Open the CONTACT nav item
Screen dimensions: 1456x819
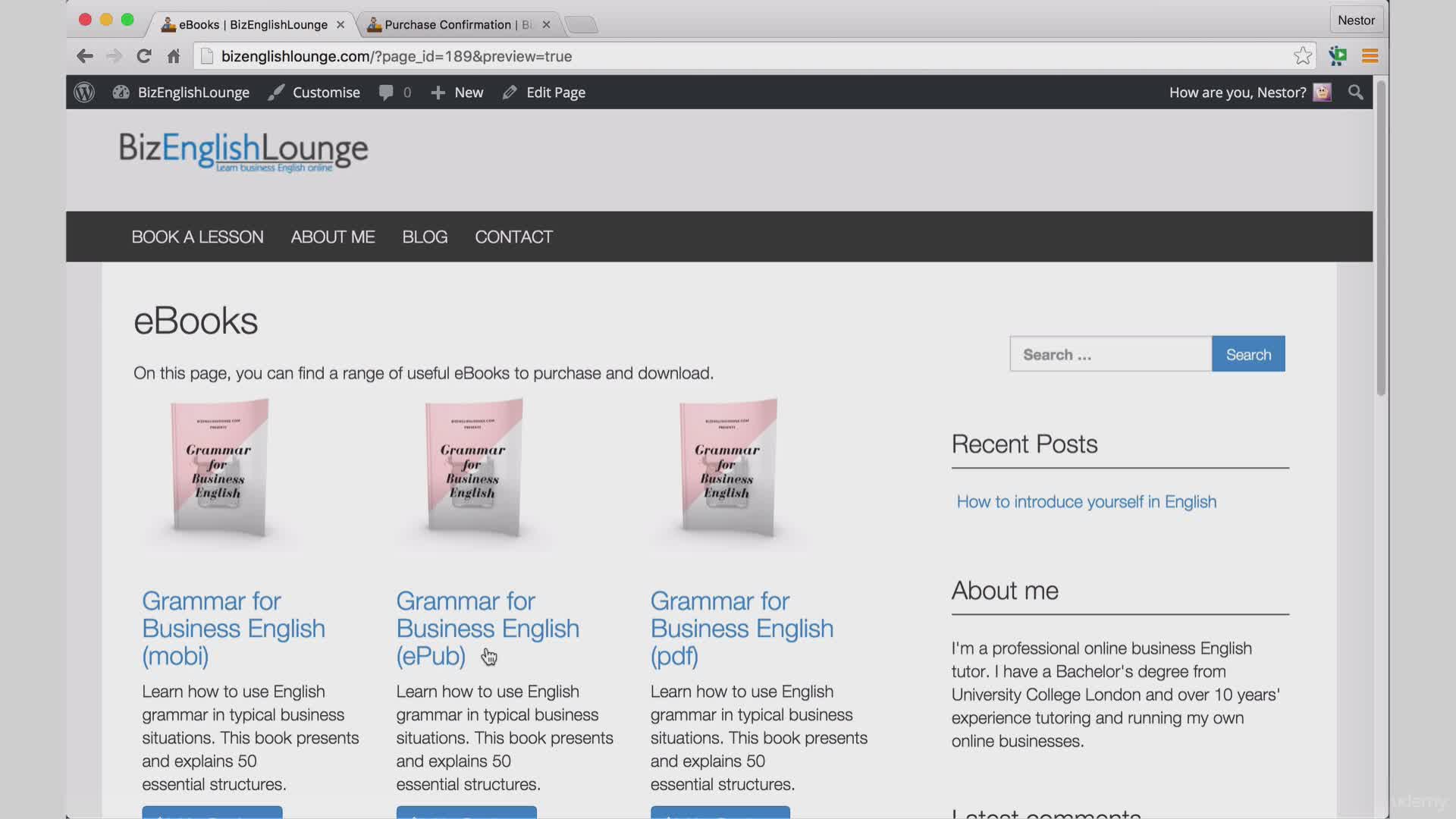pos(513,237)
